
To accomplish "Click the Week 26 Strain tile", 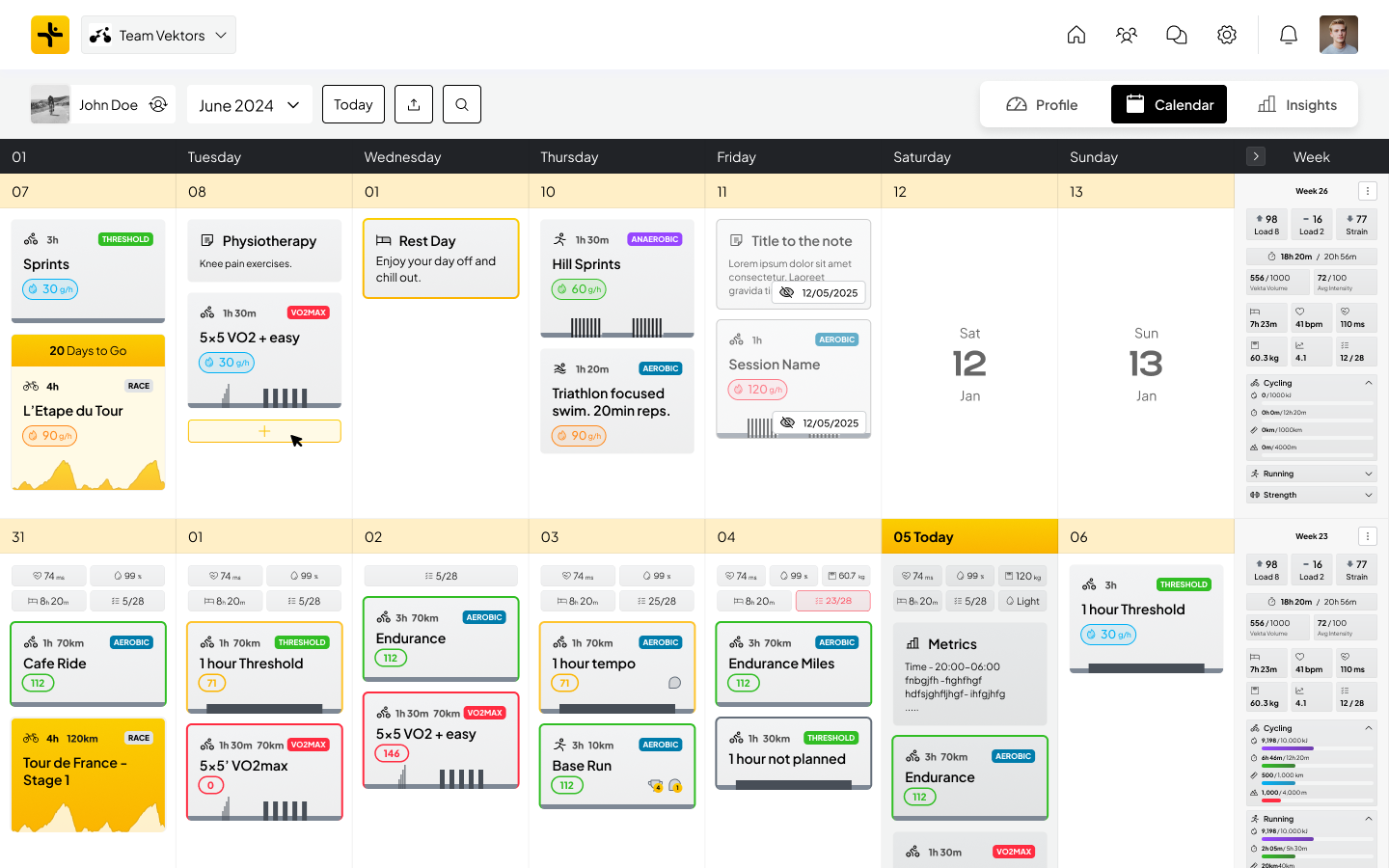I will [x=1356, y=224].
